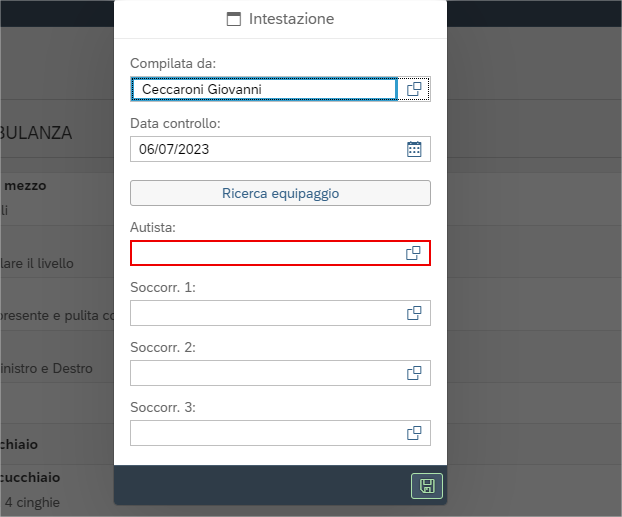Open value help for Soccorr. 3
622x517 pixels.
point(413,433)
